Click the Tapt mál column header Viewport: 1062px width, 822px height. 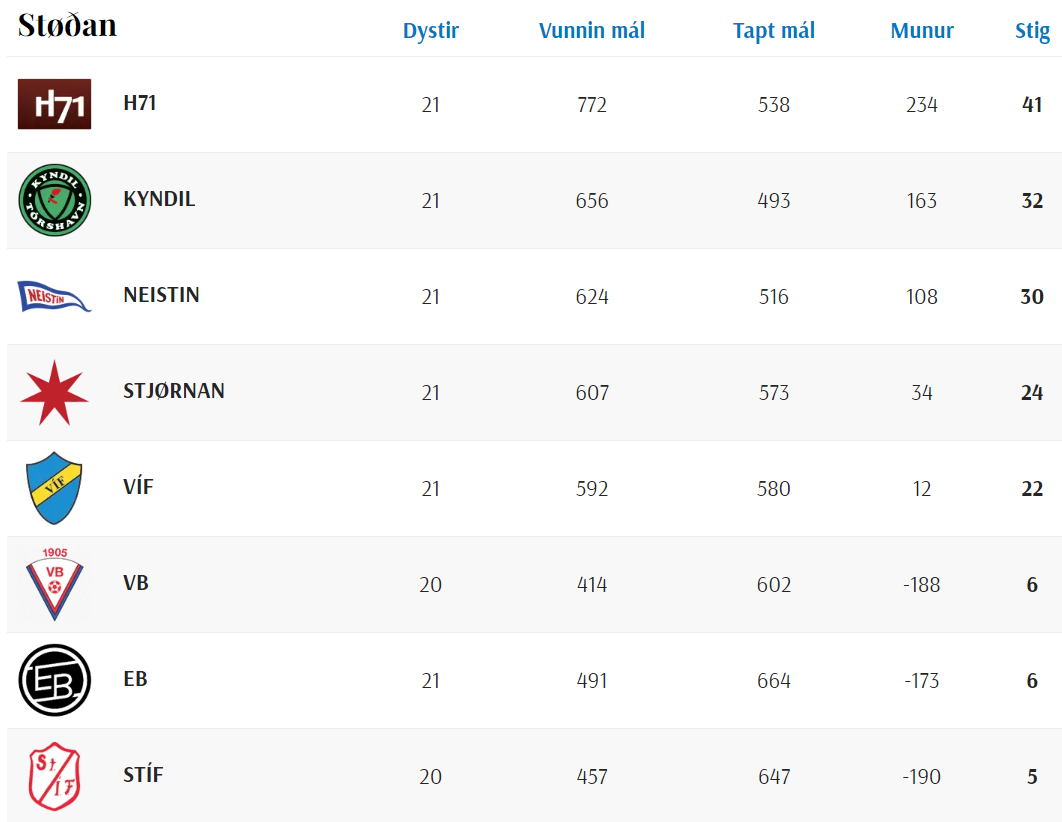(773, 30)
